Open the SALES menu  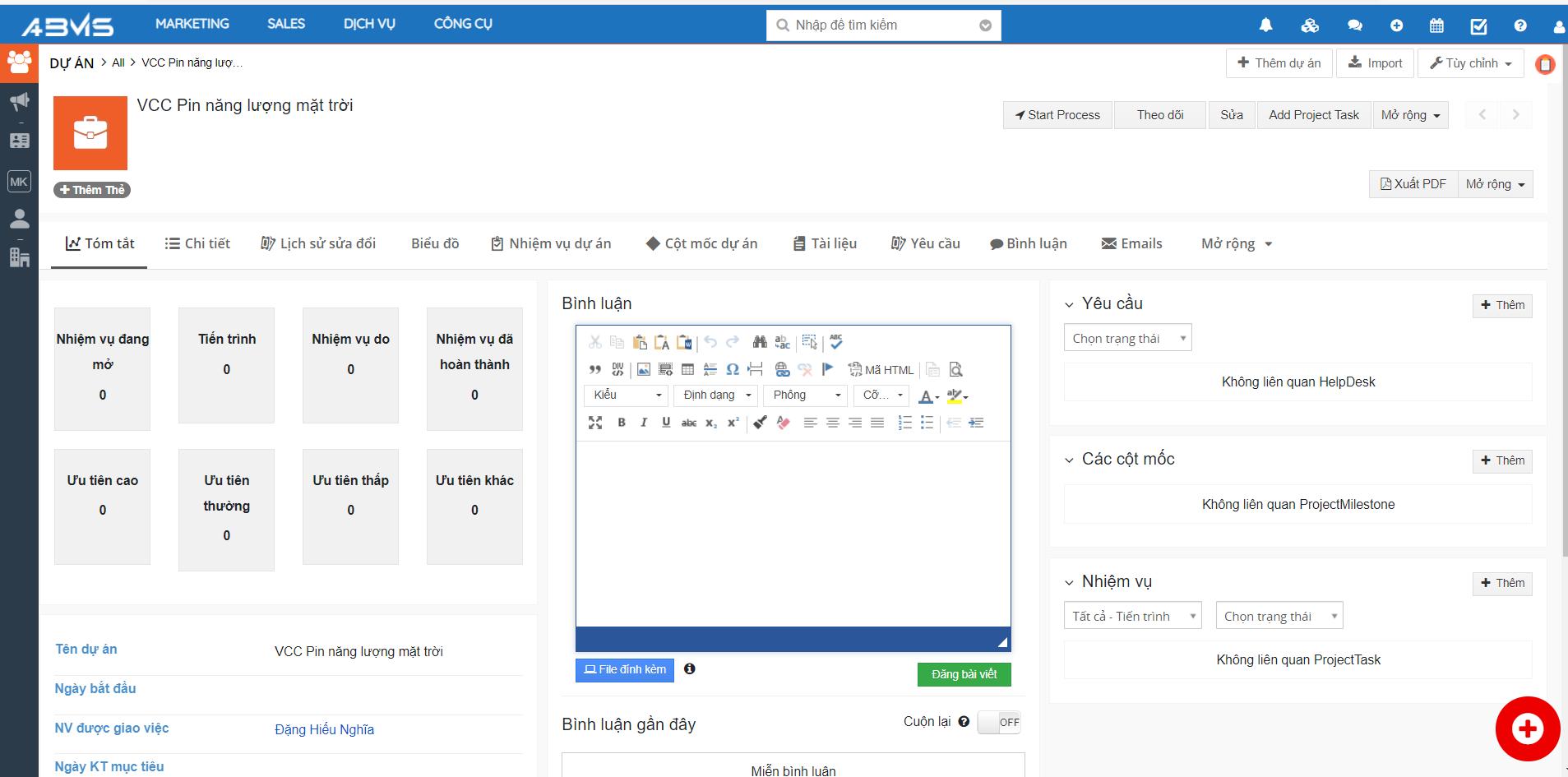click(285, 24)
